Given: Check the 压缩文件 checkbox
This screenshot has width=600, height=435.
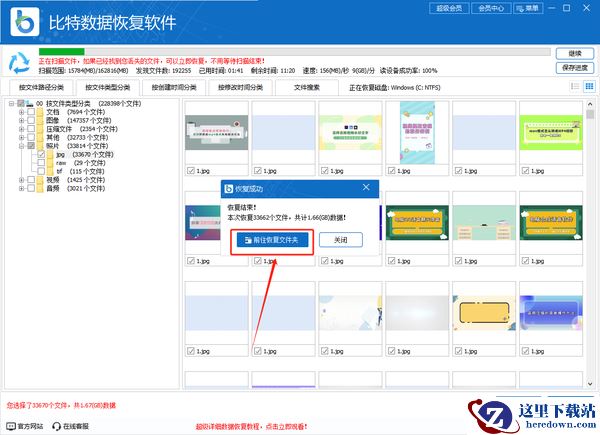Looking at the screenshot, I should (x=31, y=129).
